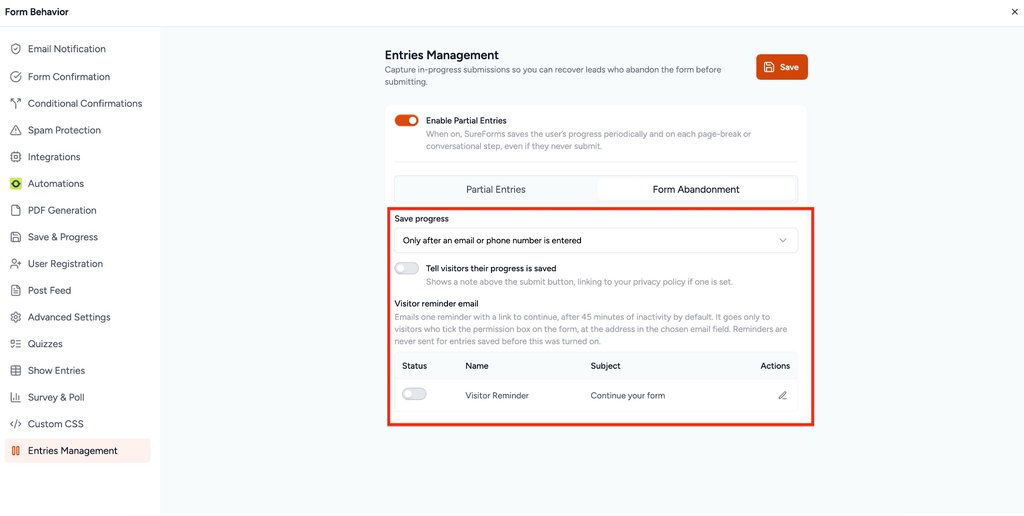Click the 'Save progress' field label
This screenshot has width=1024, height=516.
[421, 219]
